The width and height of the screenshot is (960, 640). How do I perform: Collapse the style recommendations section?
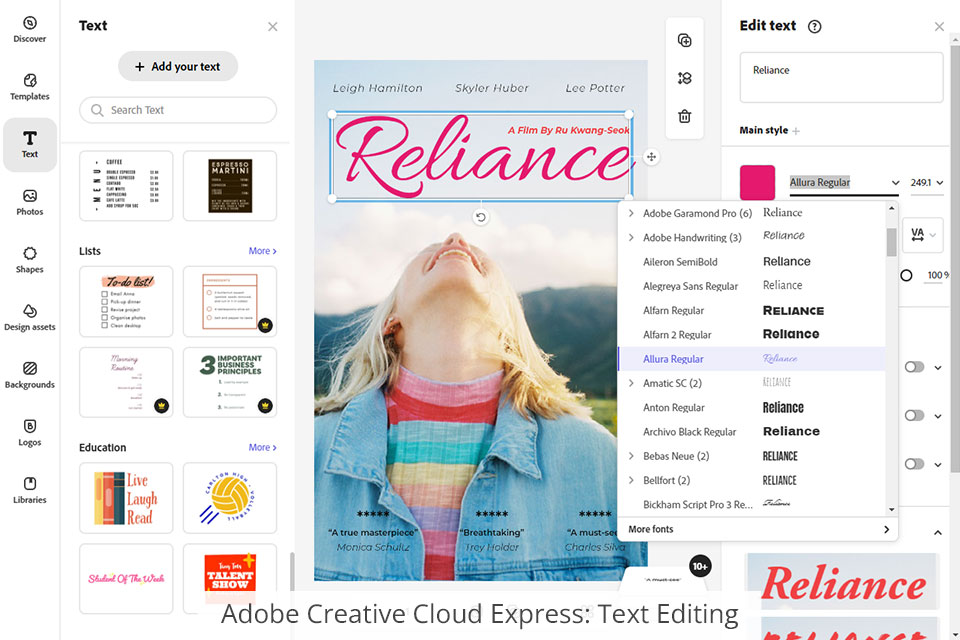937,533
